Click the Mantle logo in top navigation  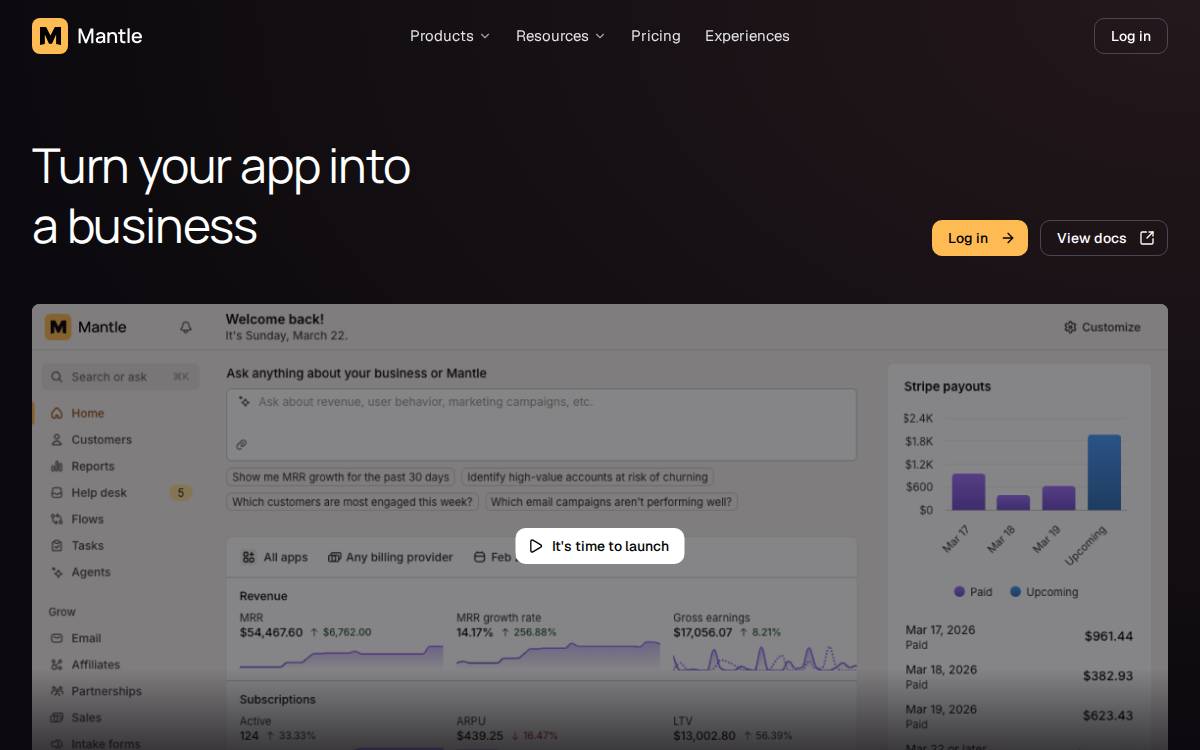click(x=87, y=36)
